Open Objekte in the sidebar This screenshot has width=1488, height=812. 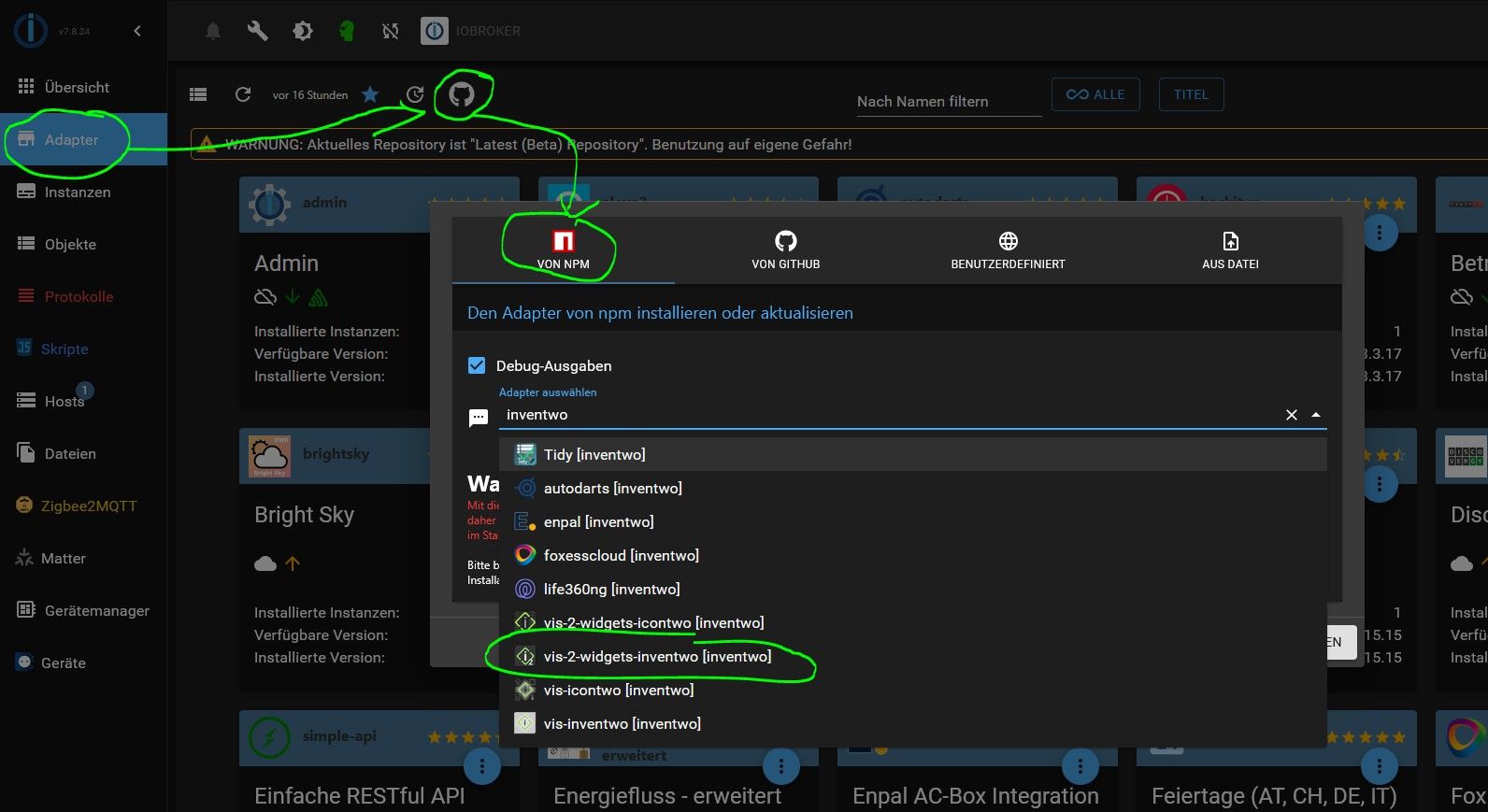84,244
